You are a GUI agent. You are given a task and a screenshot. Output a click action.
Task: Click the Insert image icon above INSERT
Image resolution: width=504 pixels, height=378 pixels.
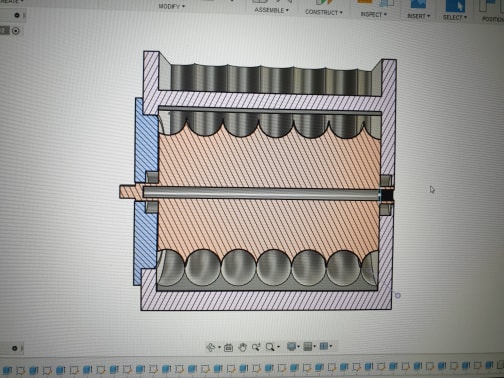(418, 4)
